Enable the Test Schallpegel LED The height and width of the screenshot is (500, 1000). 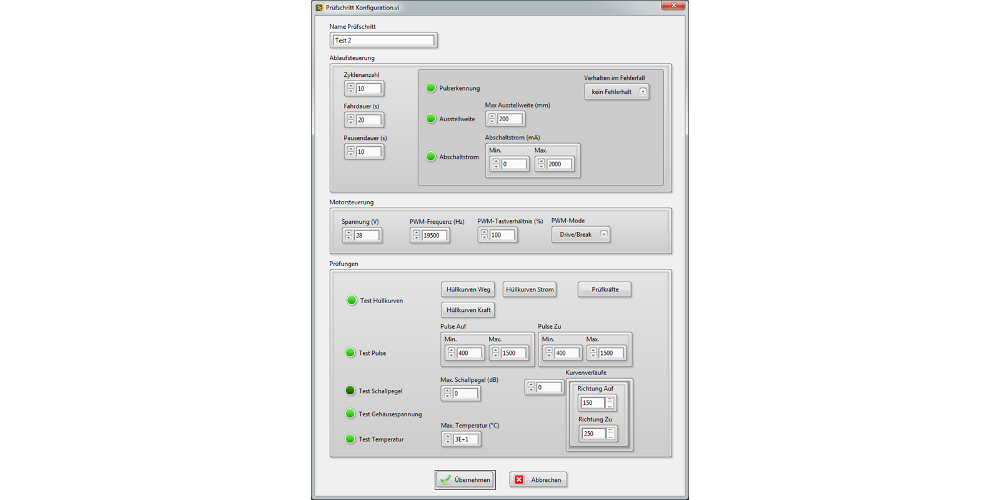coord(351,391)
